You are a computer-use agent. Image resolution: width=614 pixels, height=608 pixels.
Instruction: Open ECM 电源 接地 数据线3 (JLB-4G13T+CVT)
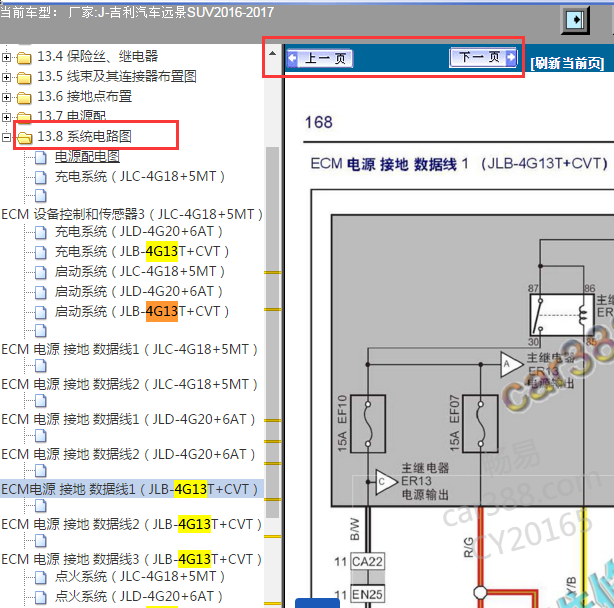(x=131, y=559)
